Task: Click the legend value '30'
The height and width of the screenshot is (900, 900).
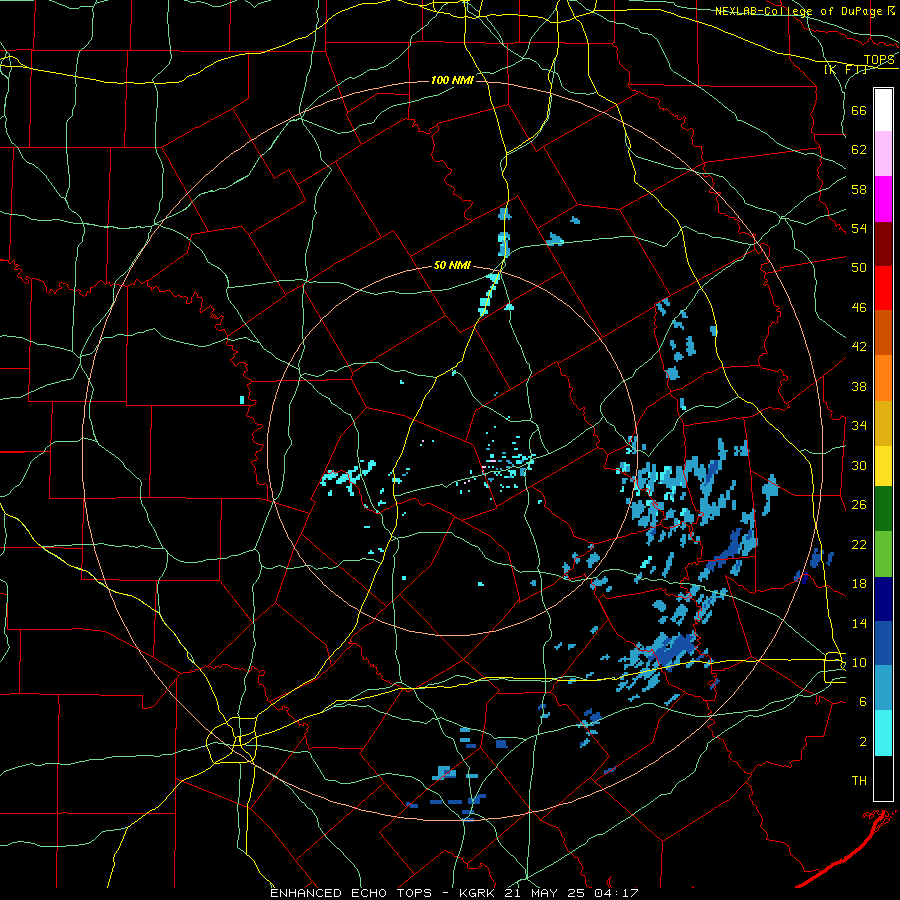Action: click(859, 465)
